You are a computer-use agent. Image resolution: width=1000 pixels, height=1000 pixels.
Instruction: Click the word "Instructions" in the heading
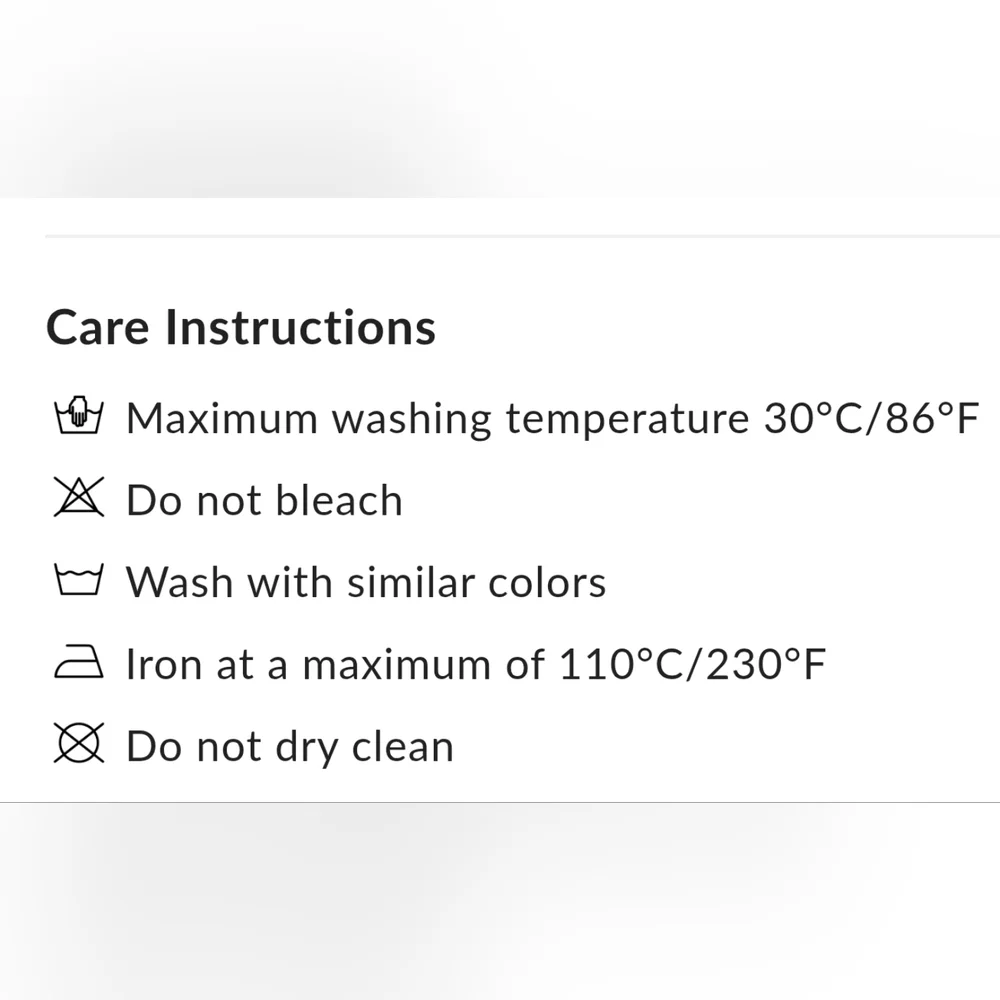tap(300, 328)
